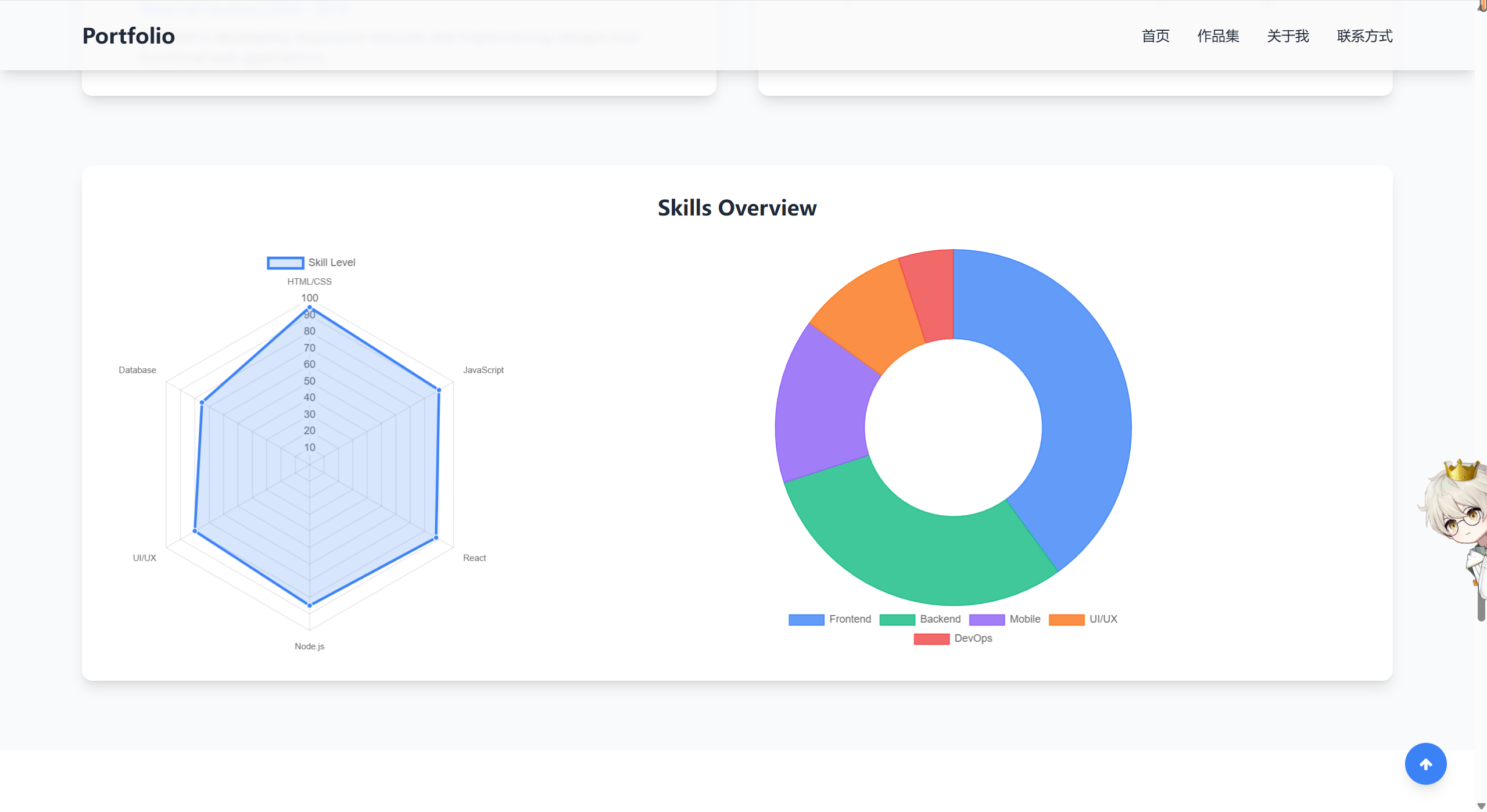
Task: Navigate to 联系方式 in the header
Action: point(1364,36)
